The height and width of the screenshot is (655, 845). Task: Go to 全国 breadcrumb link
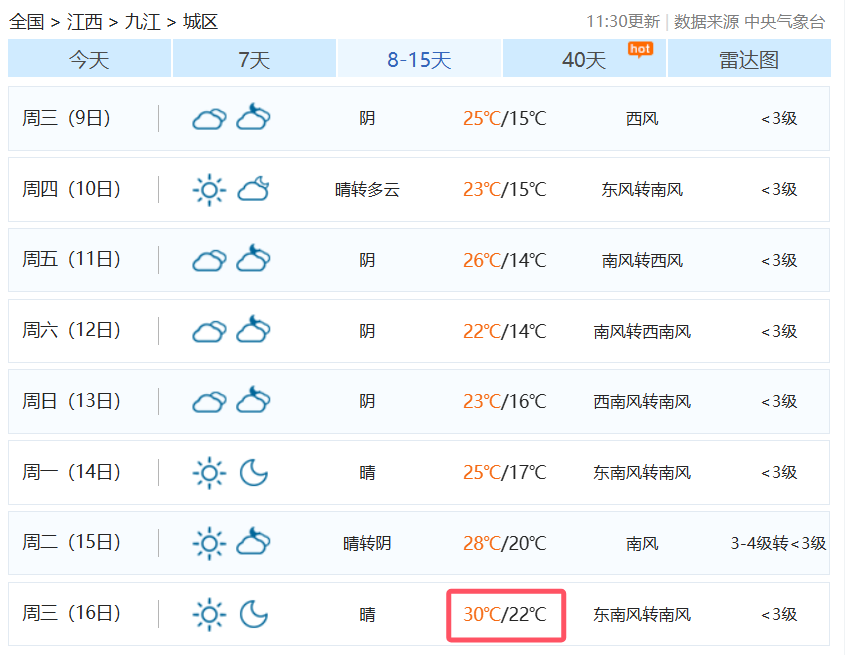[x=26, y=22]
